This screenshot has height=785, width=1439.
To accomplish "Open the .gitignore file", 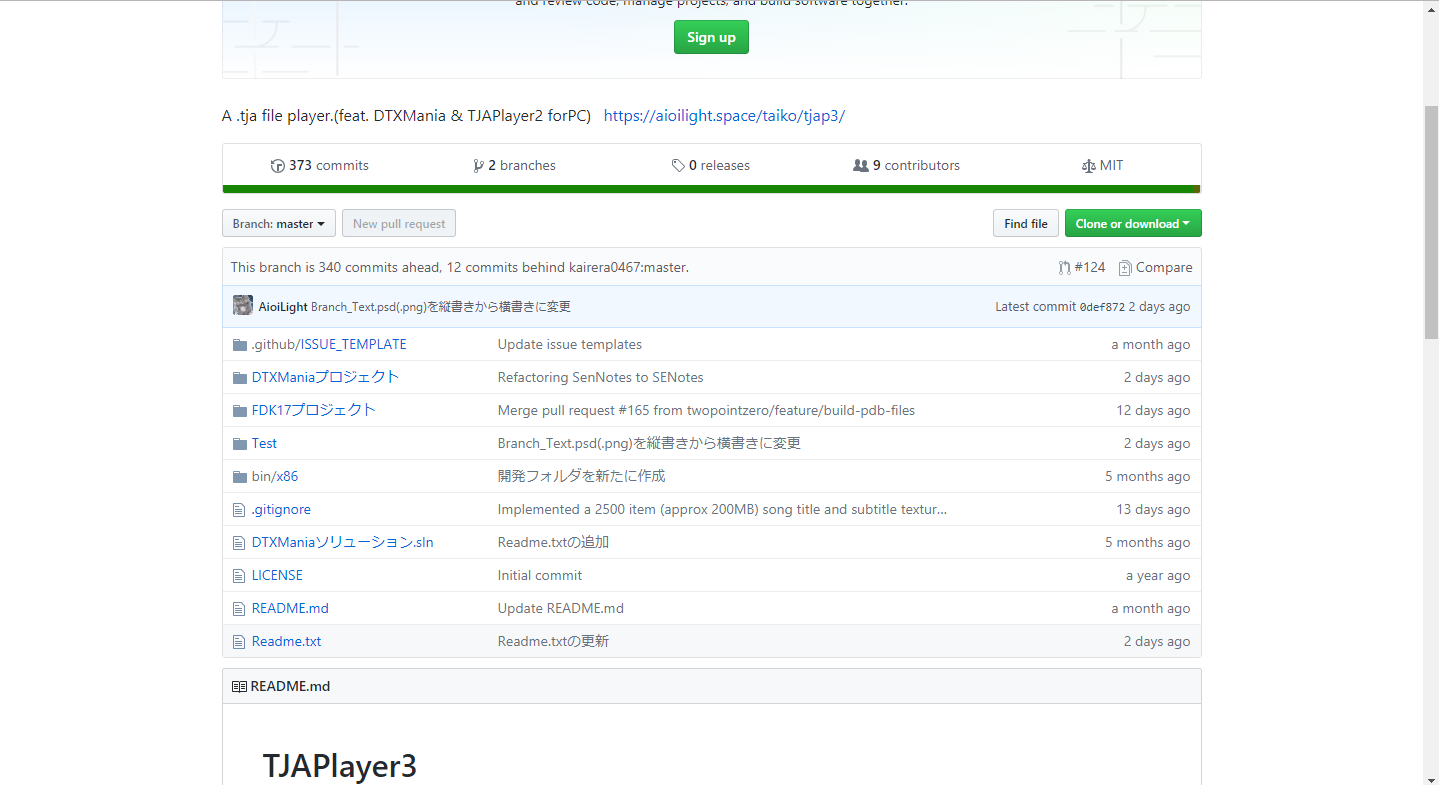I will pyautogui.click(x=281, y=509).
